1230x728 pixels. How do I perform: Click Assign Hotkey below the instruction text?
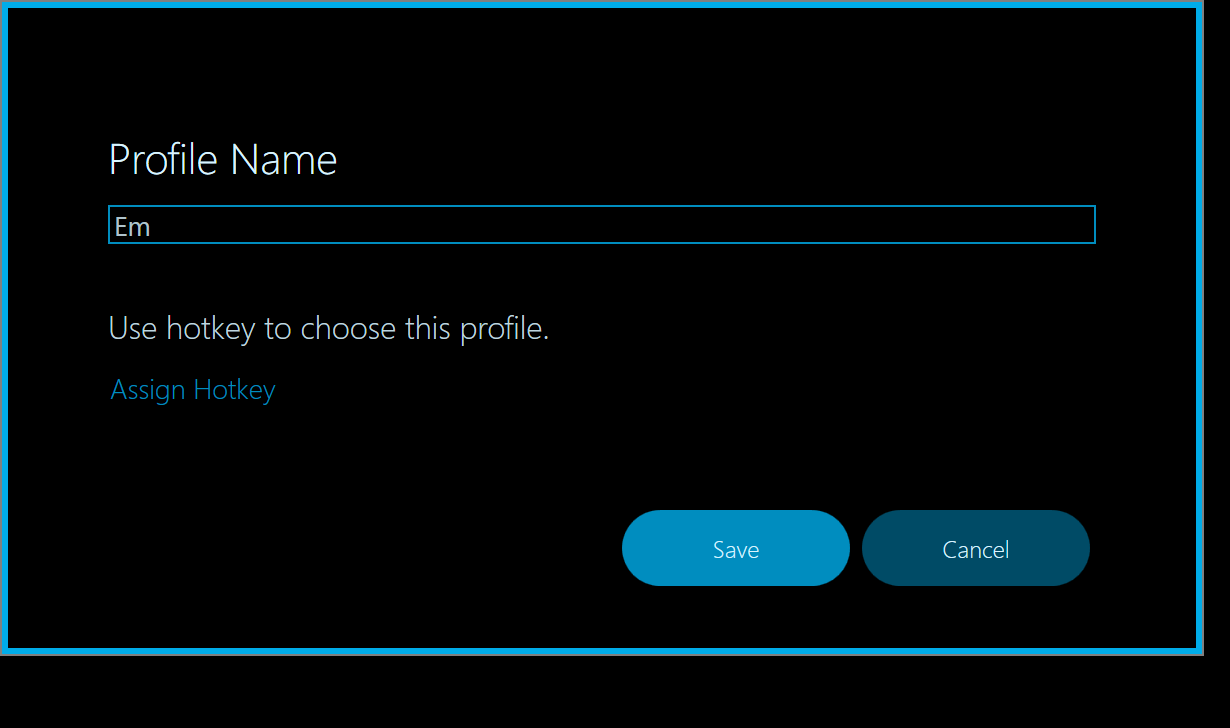[192, 390]
